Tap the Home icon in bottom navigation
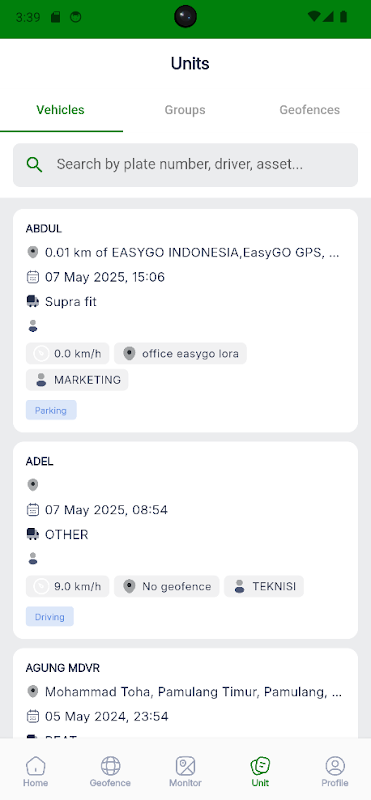The height and width of the screenshot is (800, 371). (35, 765)
